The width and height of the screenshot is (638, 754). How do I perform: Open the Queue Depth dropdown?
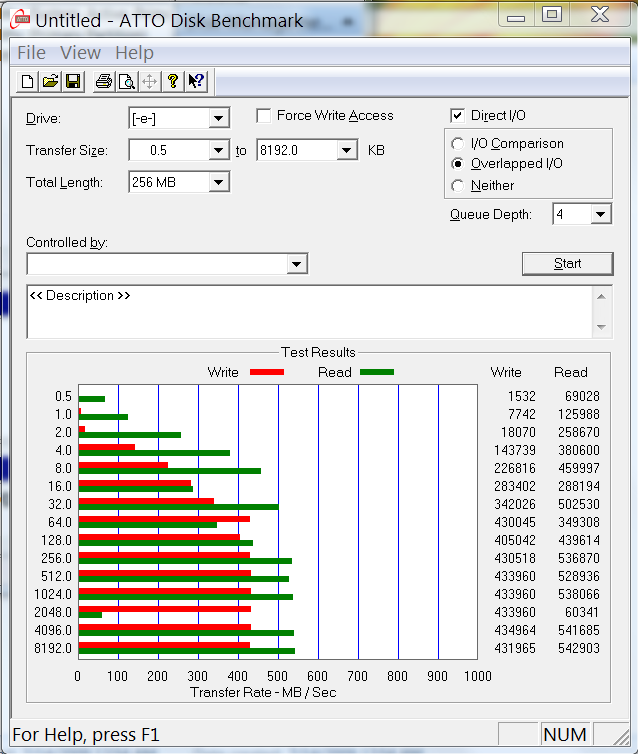tap(600, 214)
